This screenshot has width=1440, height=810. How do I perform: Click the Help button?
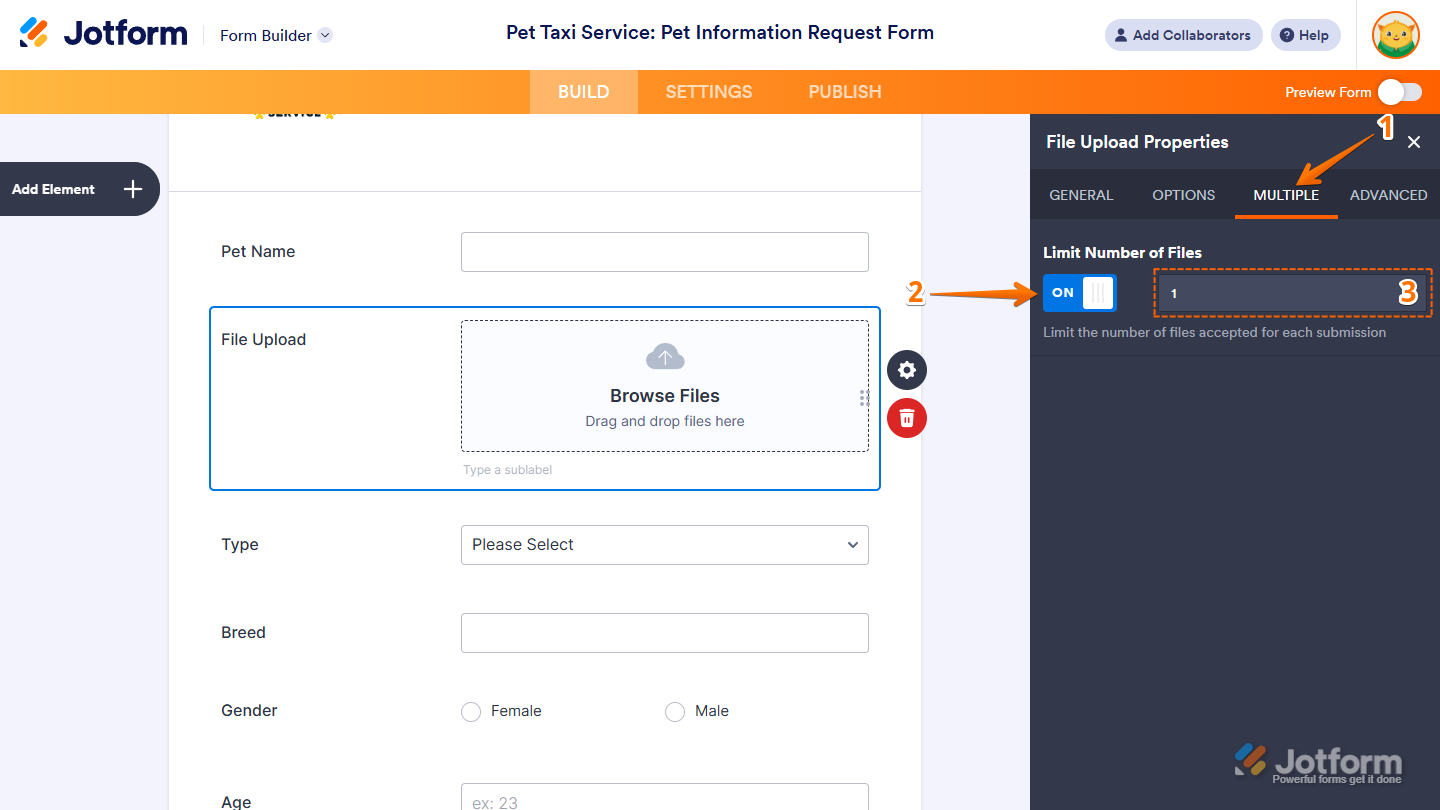(x=1305, y=35)
